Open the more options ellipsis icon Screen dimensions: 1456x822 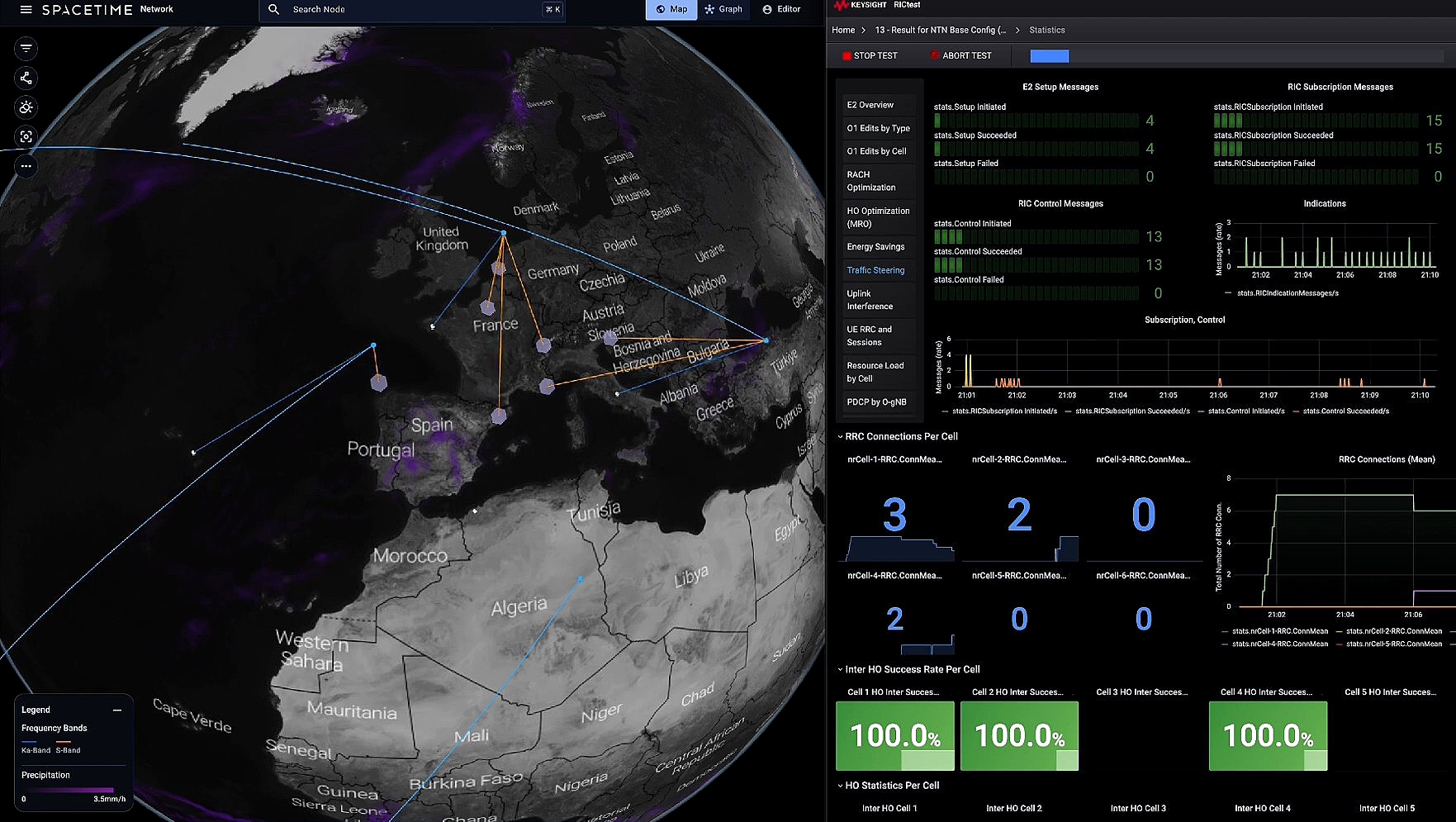coord(26,166)
